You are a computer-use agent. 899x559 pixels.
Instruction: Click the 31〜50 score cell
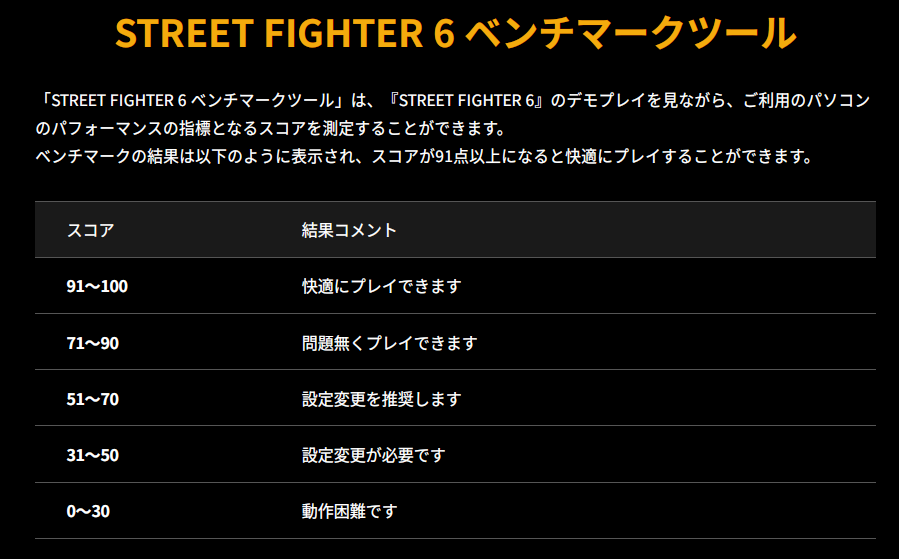coord(92,455)
